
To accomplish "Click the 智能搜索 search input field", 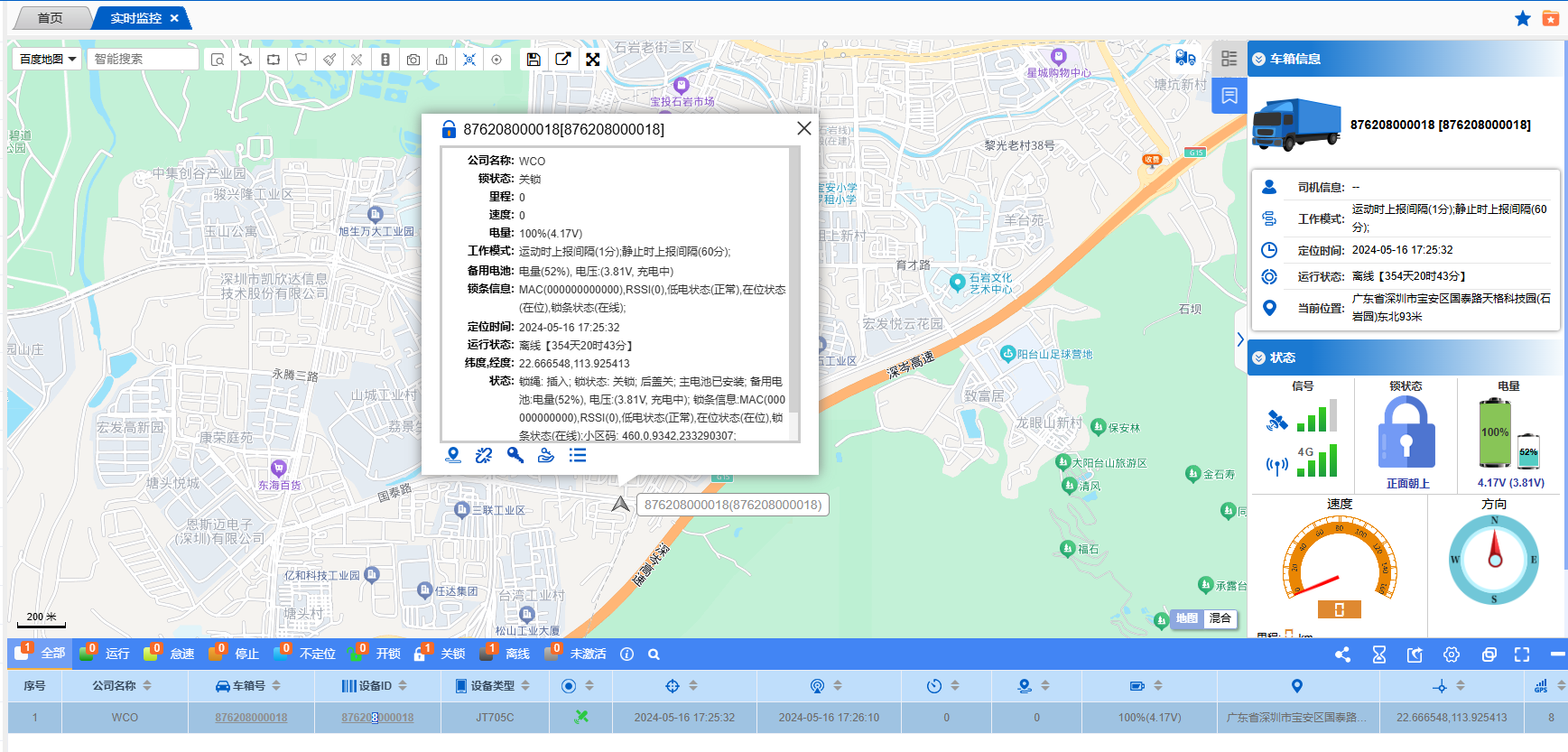I will (143, 60).
